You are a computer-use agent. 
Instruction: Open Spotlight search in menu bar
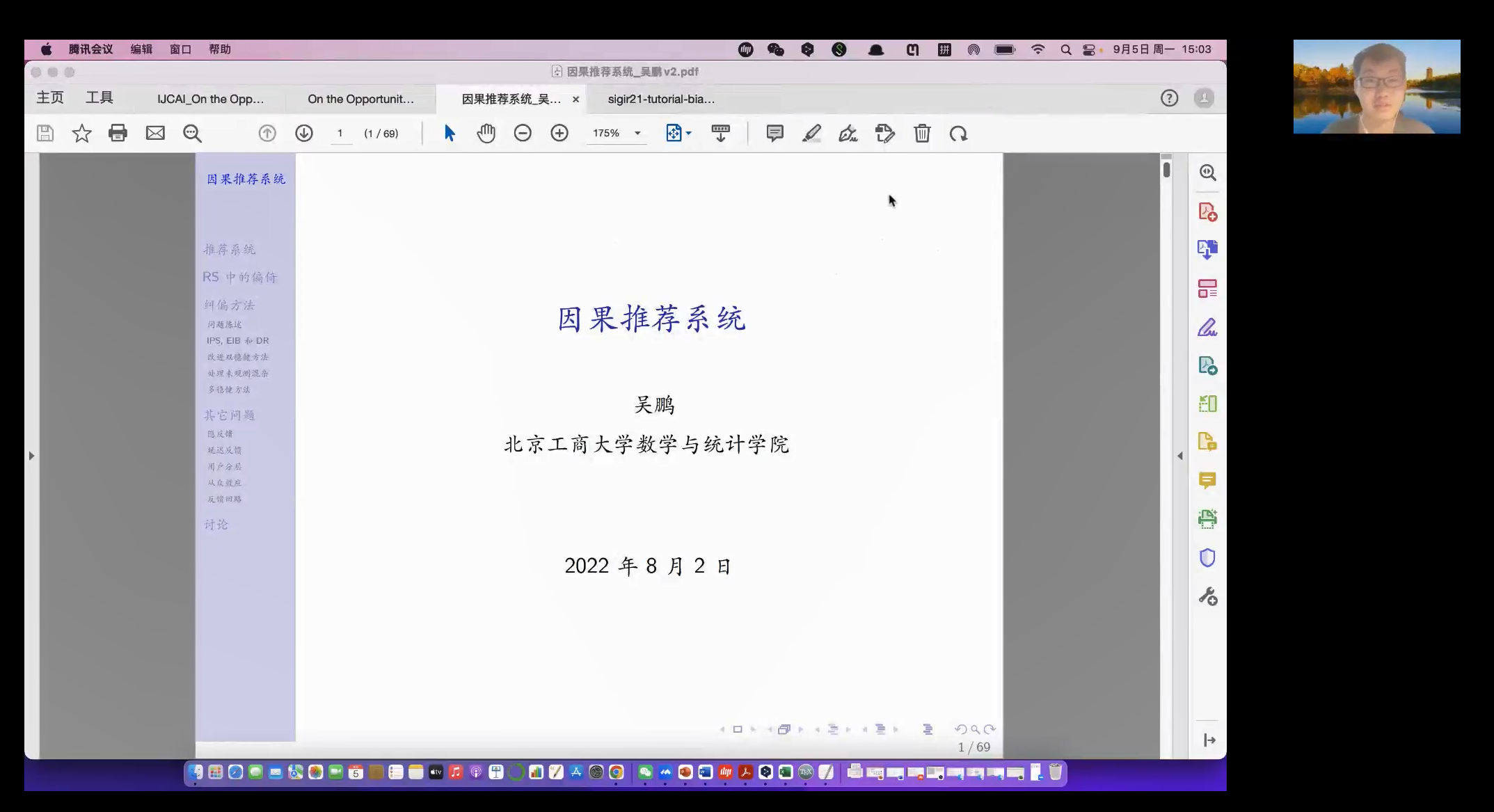(1065, 49)
